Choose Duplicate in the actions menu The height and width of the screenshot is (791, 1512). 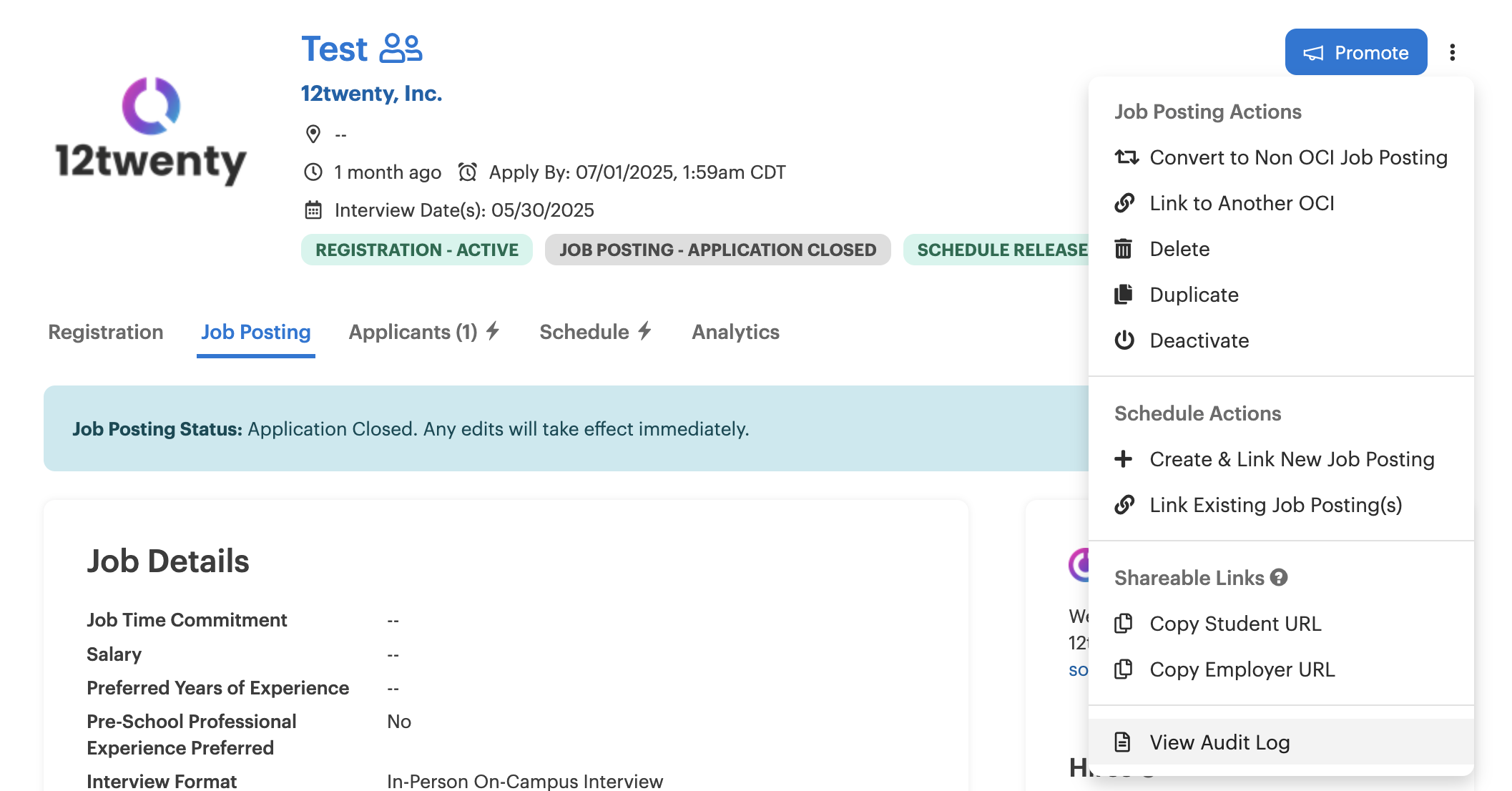pyautogui.click(x=1194, y=295)
